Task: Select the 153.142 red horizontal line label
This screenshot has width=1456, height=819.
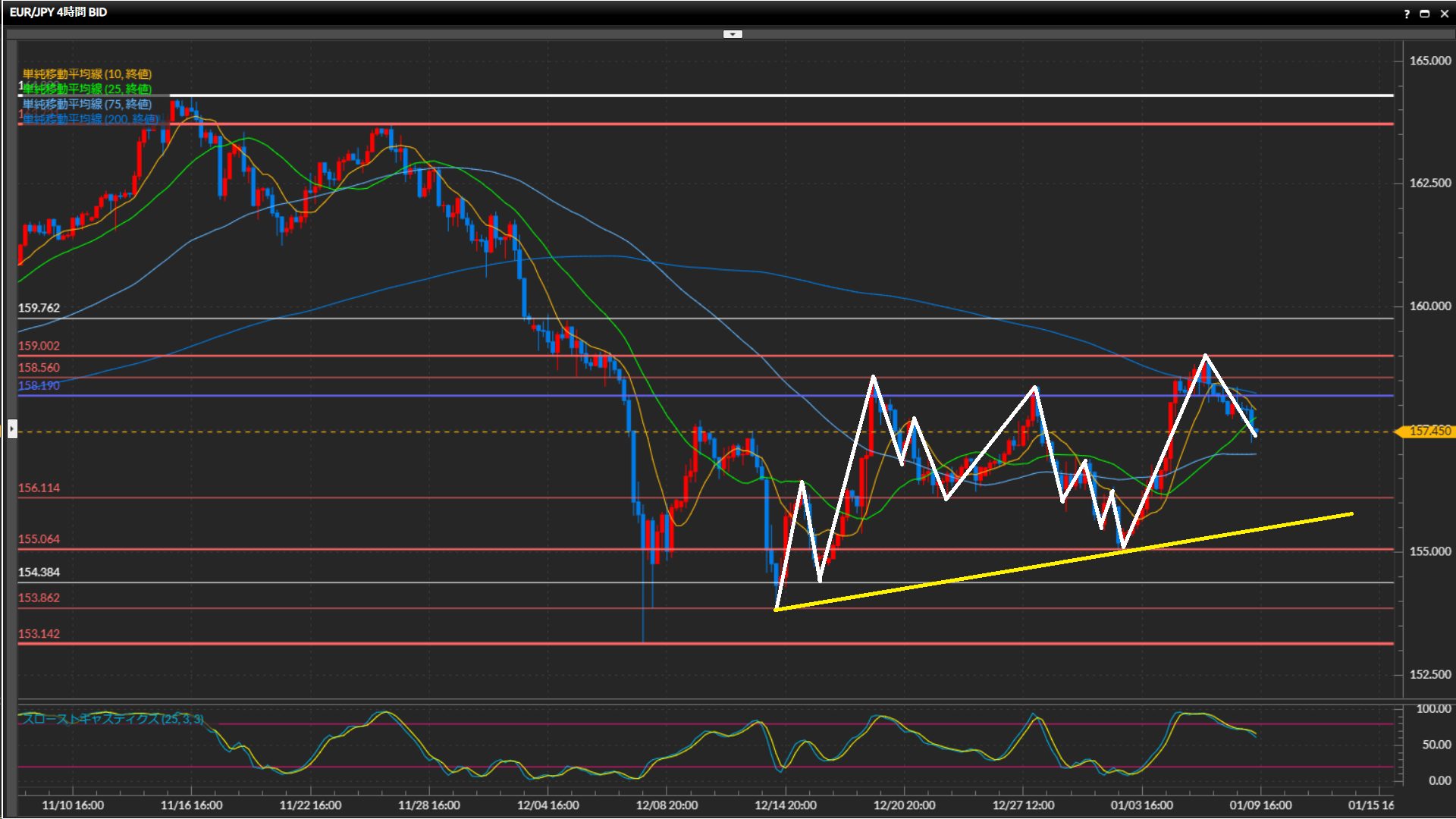Action: point(39,634)
